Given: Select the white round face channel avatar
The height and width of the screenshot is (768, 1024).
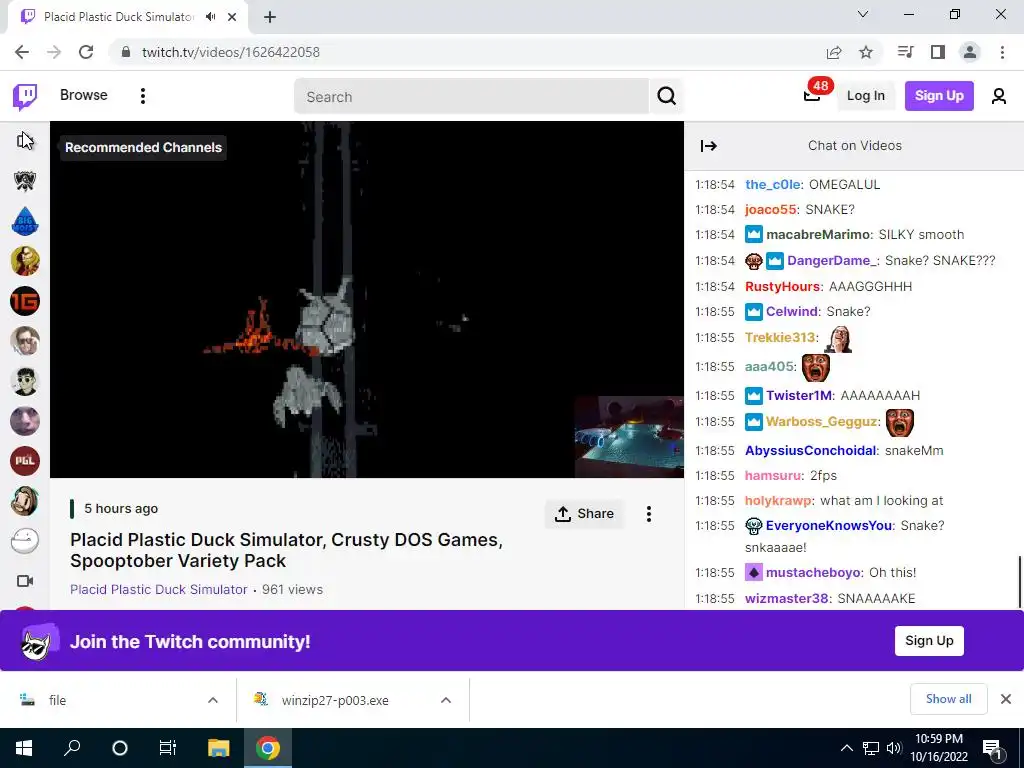Looking at the screenshot, I should pyautogui.click(x=25, y=541).
